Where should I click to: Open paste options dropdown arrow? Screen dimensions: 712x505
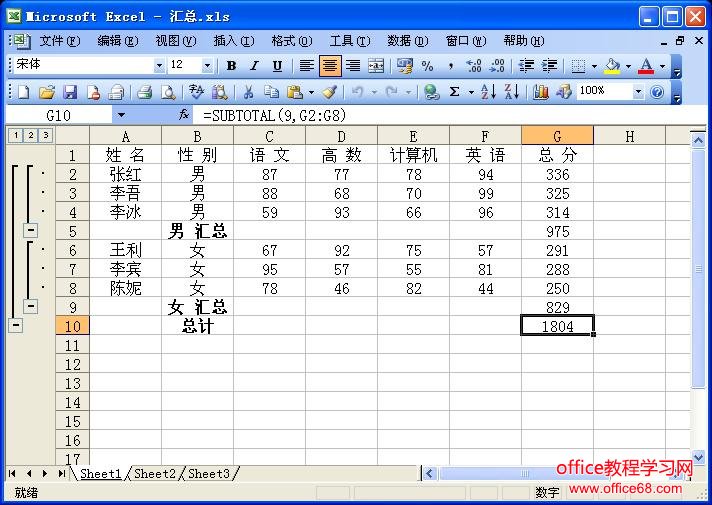pos(311,92)
